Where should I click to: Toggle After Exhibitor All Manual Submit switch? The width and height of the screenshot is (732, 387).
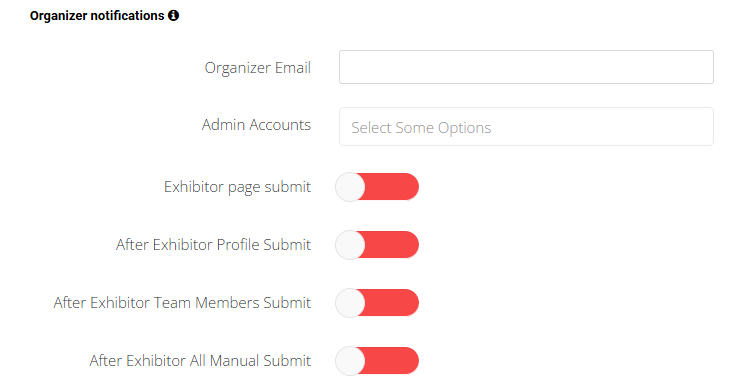(377, 360)
